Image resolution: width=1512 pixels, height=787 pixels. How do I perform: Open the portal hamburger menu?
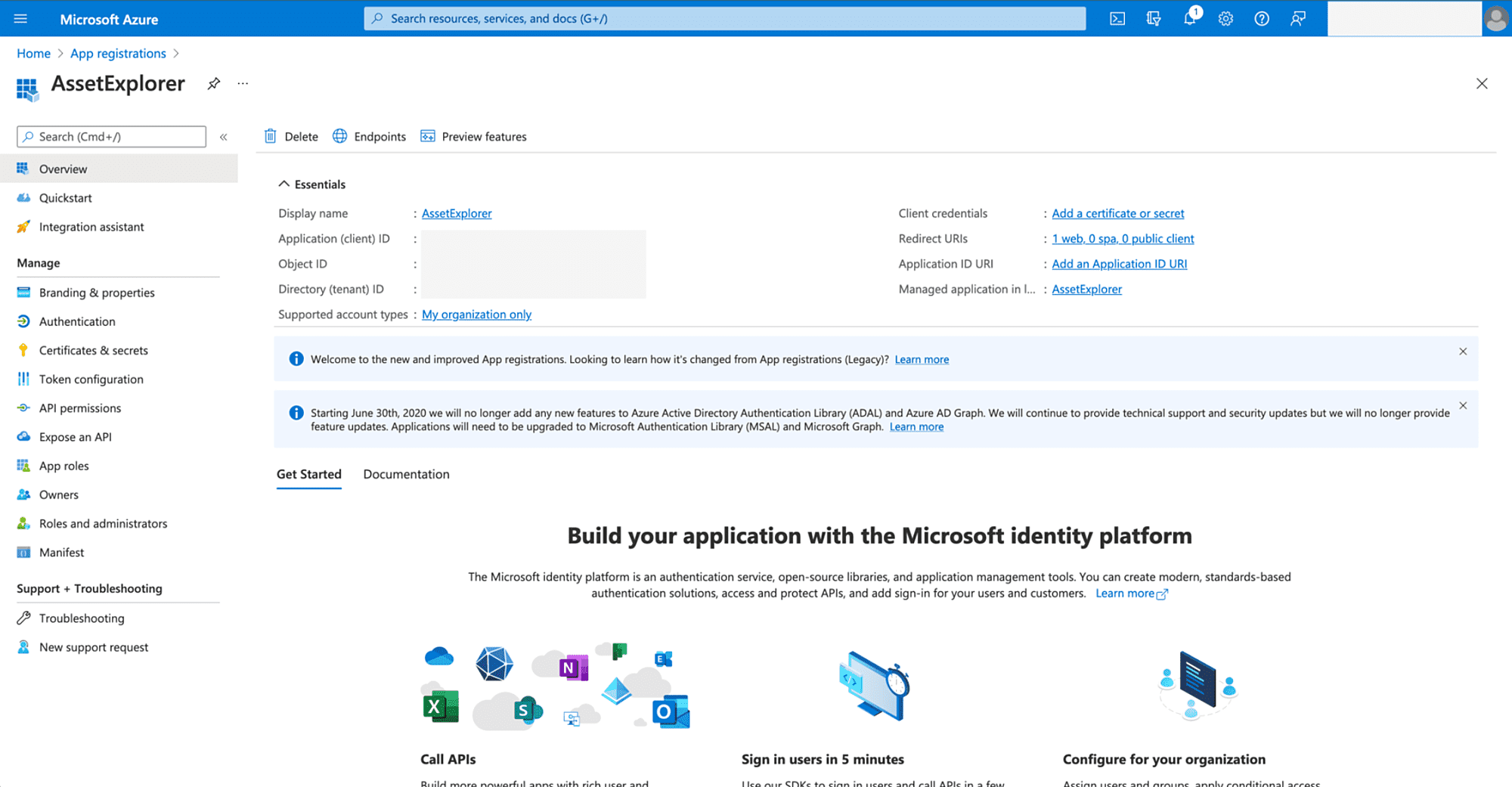20,19
